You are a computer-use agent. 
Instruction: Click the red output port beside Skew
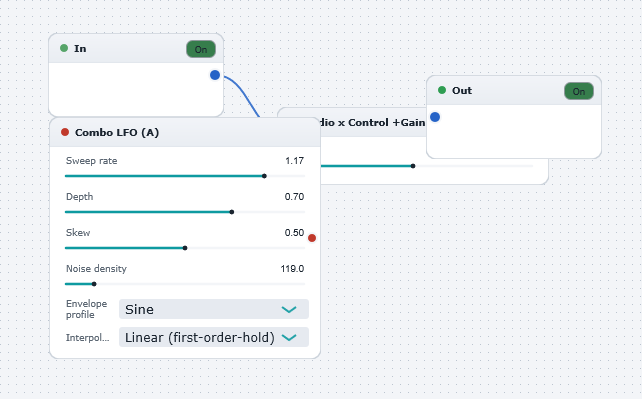point(312,238)
